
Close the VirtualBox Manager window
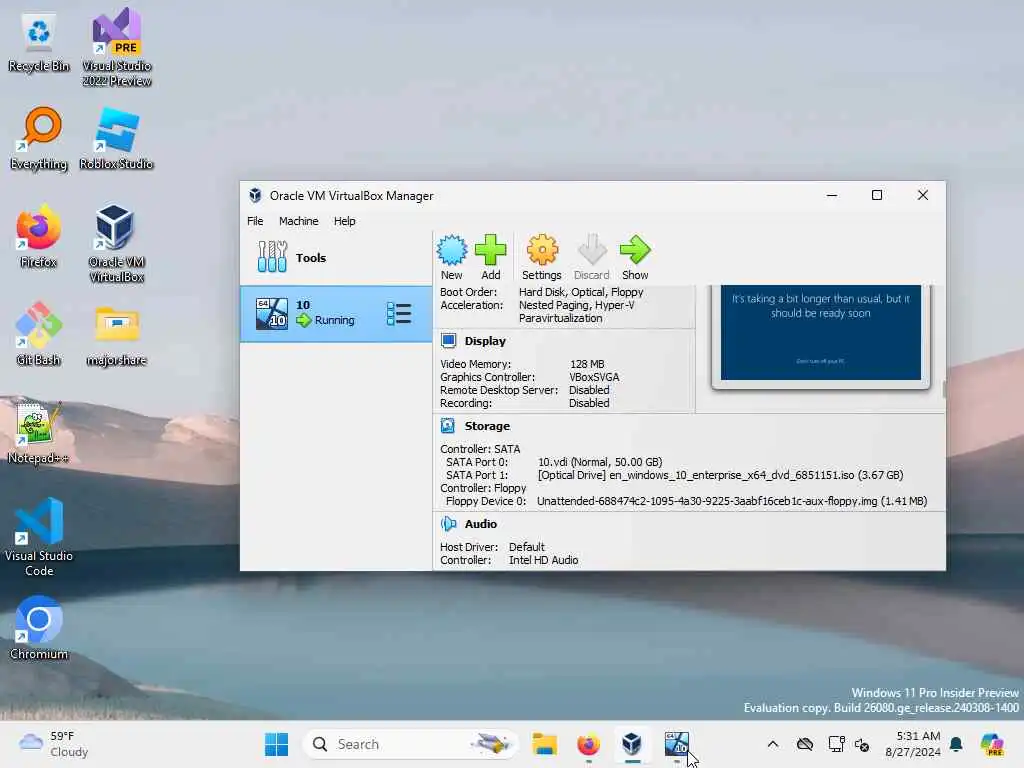pos(923,195)
